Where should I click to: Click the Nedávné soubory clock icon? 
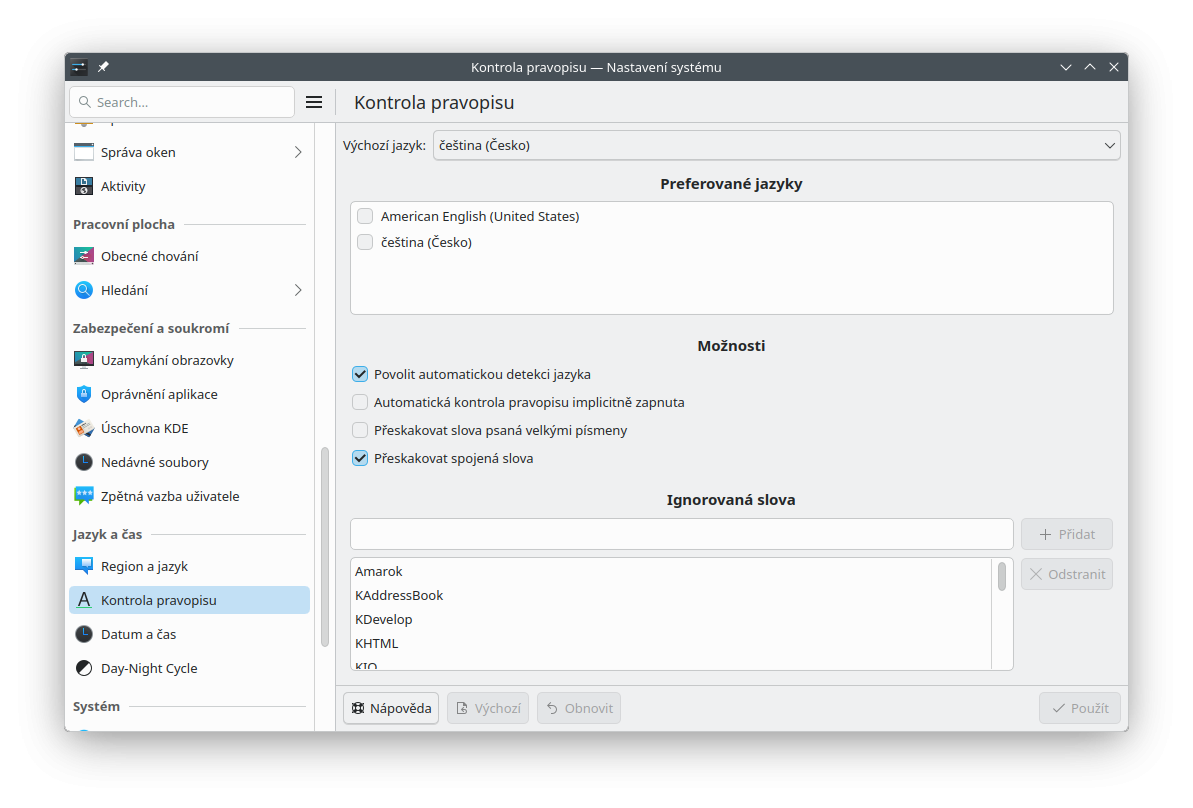[84, 462]
